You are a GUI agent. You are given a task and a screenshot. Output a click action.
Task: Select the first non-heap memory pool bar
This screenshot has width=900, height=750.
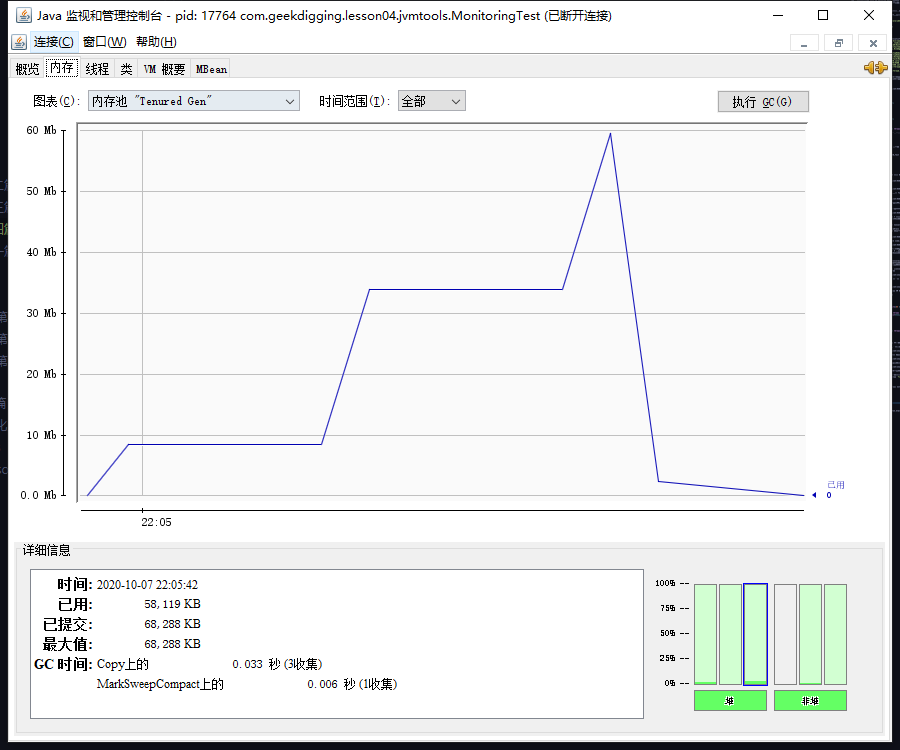pos(785,634)
